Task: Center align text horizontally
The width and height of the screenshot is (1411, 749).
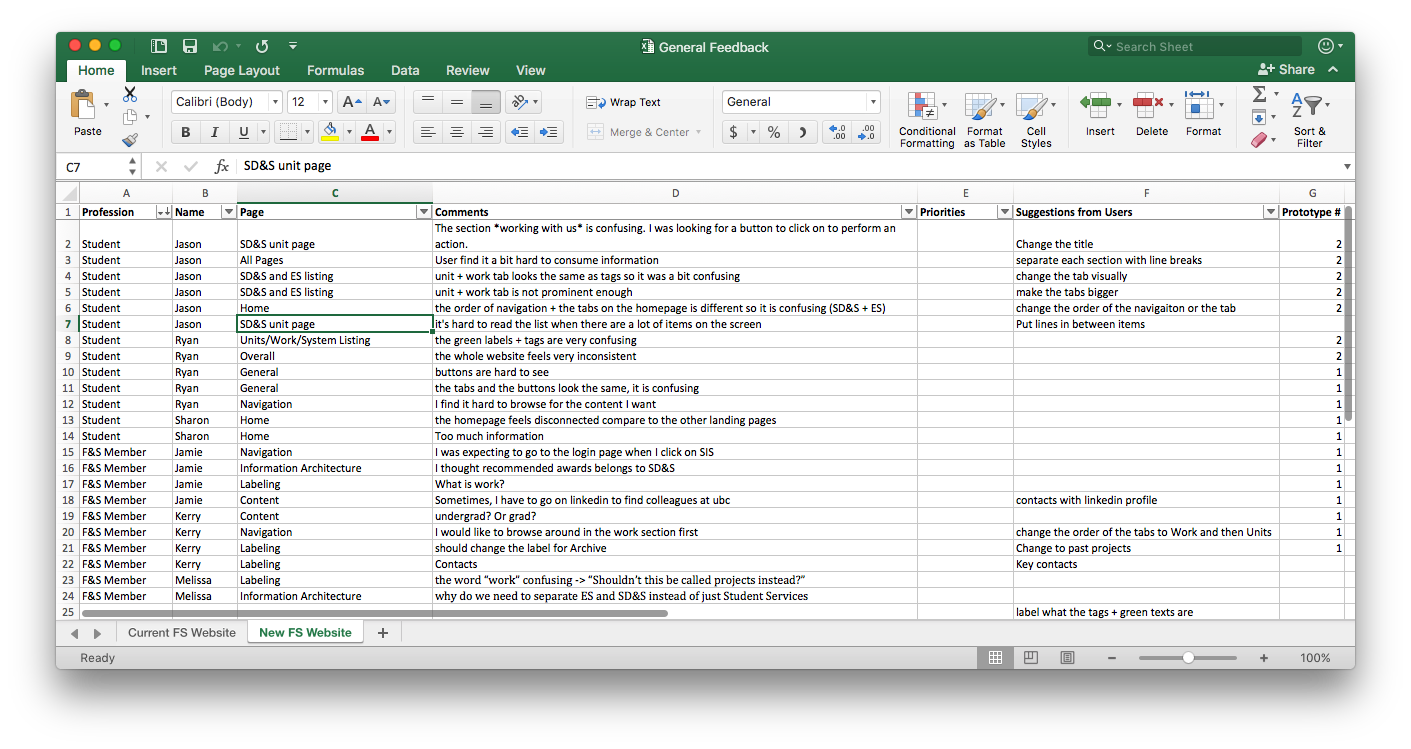Action: 457,132
